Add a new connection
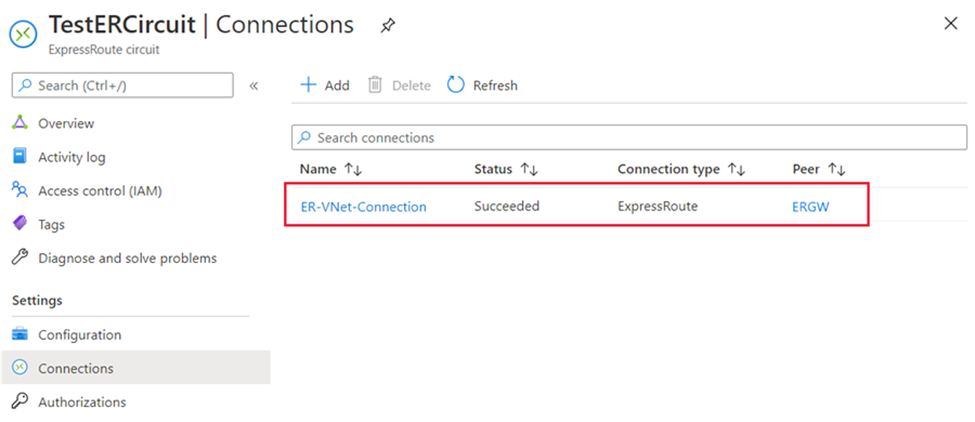Screen dimensions: 975x422 pos(325,86)
